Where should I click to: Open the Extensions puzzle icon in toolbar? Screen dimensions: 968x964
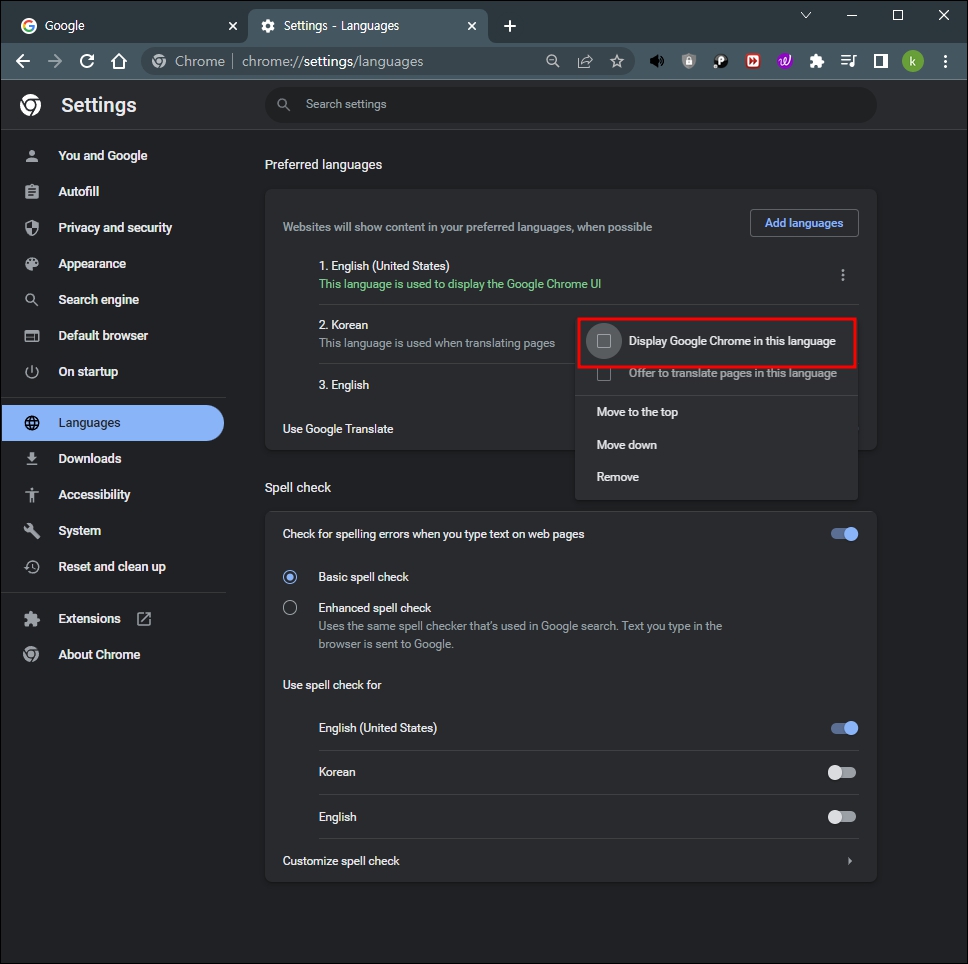point(817,61)
